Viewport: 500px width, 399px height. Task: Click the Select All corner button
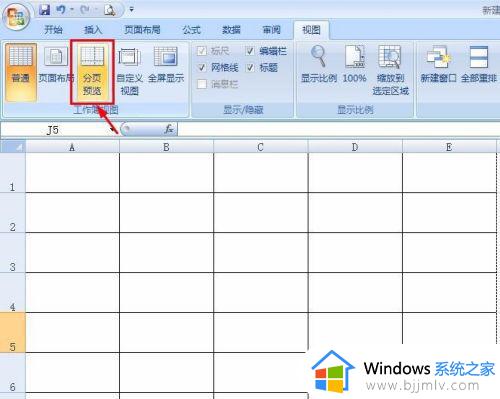tap(13, 147)
